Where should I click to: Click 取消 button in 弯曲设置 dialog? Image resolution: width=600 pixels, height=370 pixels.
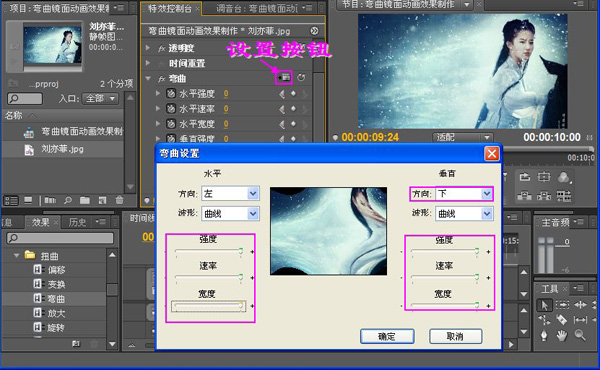click(455, 336)
